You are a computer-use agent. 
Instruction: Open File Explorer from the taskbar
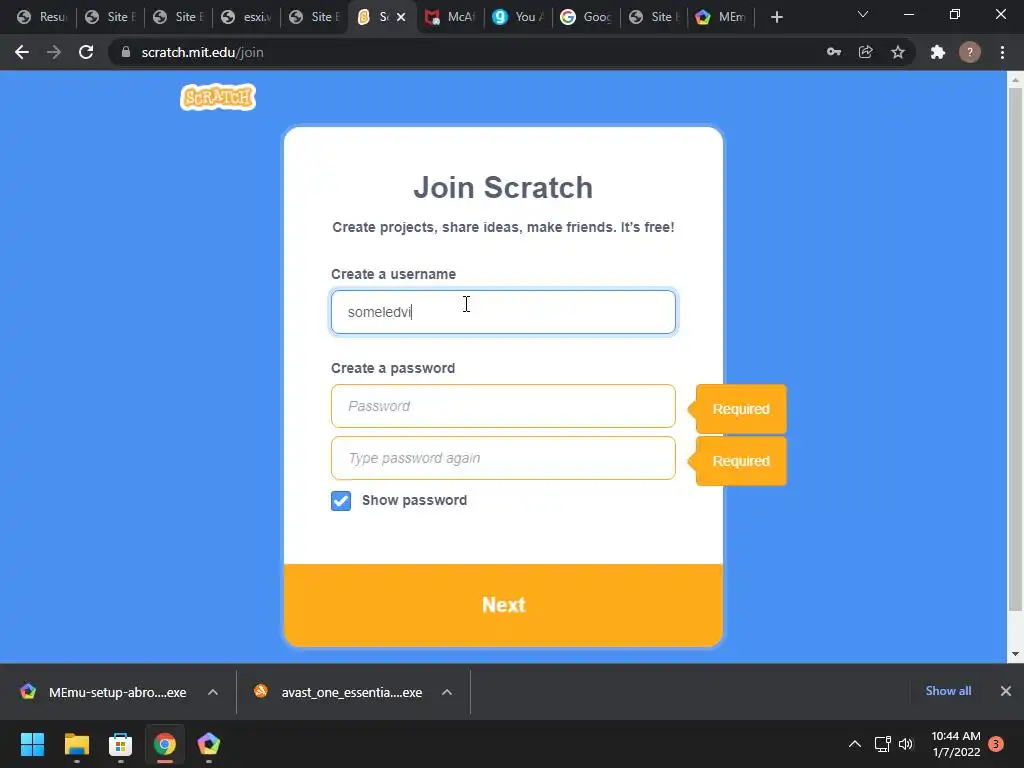[x=76, y=744]
